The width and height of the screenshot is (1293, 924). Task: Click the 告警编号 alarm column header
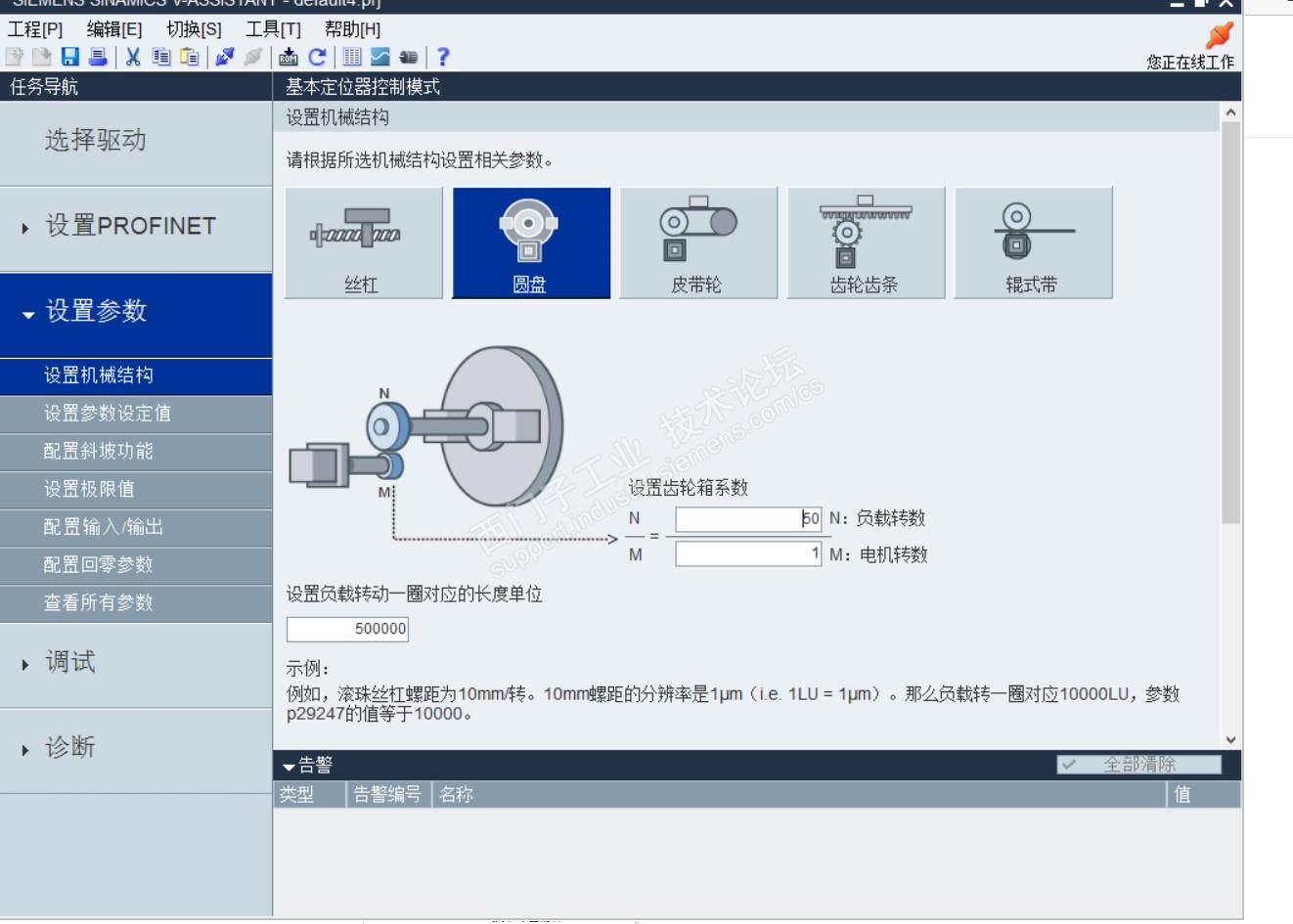coord(388,795)
